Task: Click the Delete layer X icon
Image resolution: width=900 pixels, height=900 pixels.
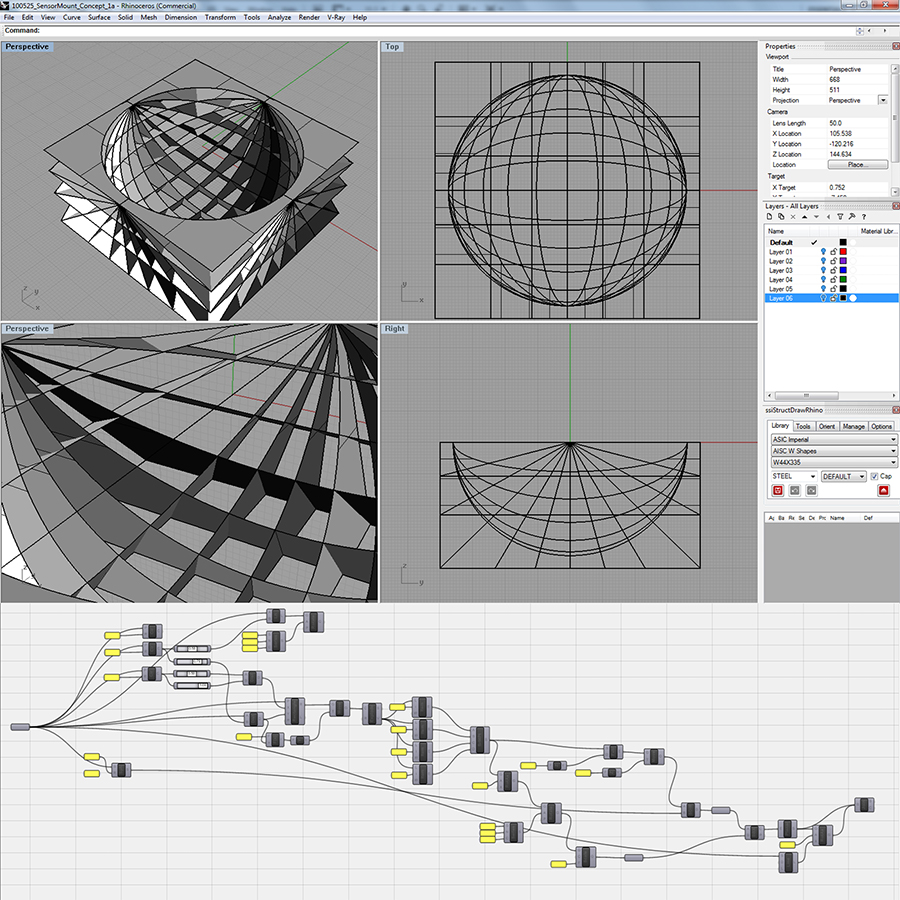Action: coord(792,217)
